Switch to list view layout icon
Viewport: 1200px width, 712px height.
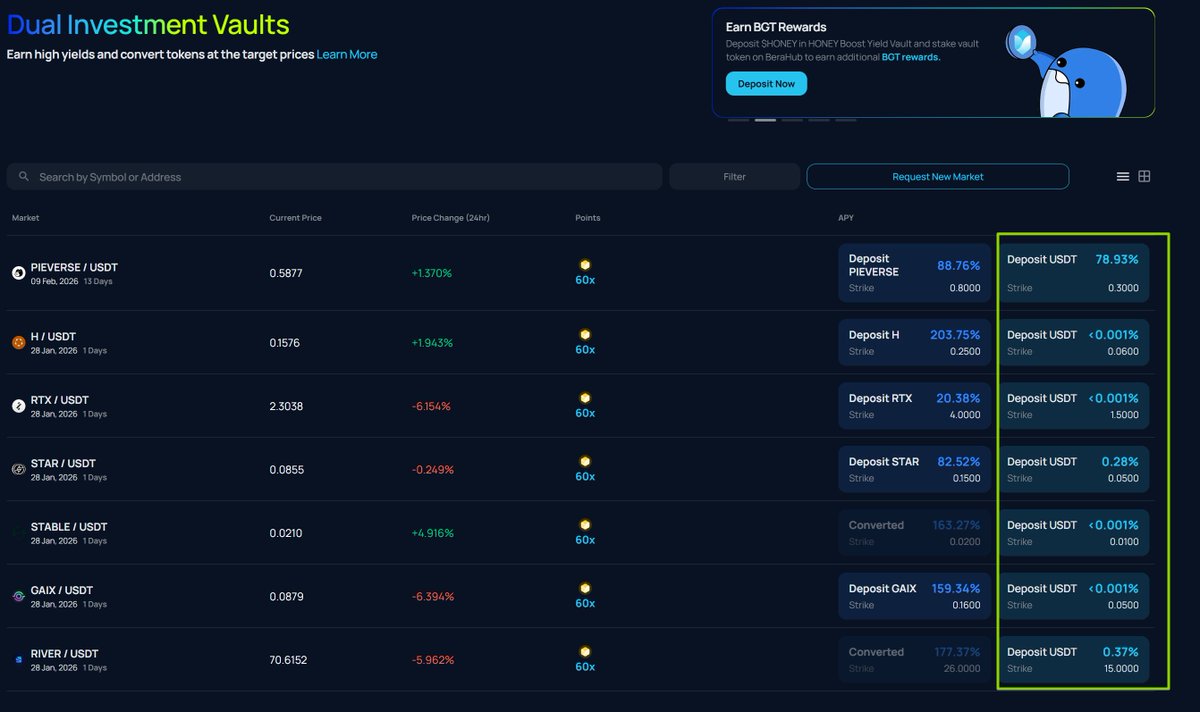[1123, 177]
